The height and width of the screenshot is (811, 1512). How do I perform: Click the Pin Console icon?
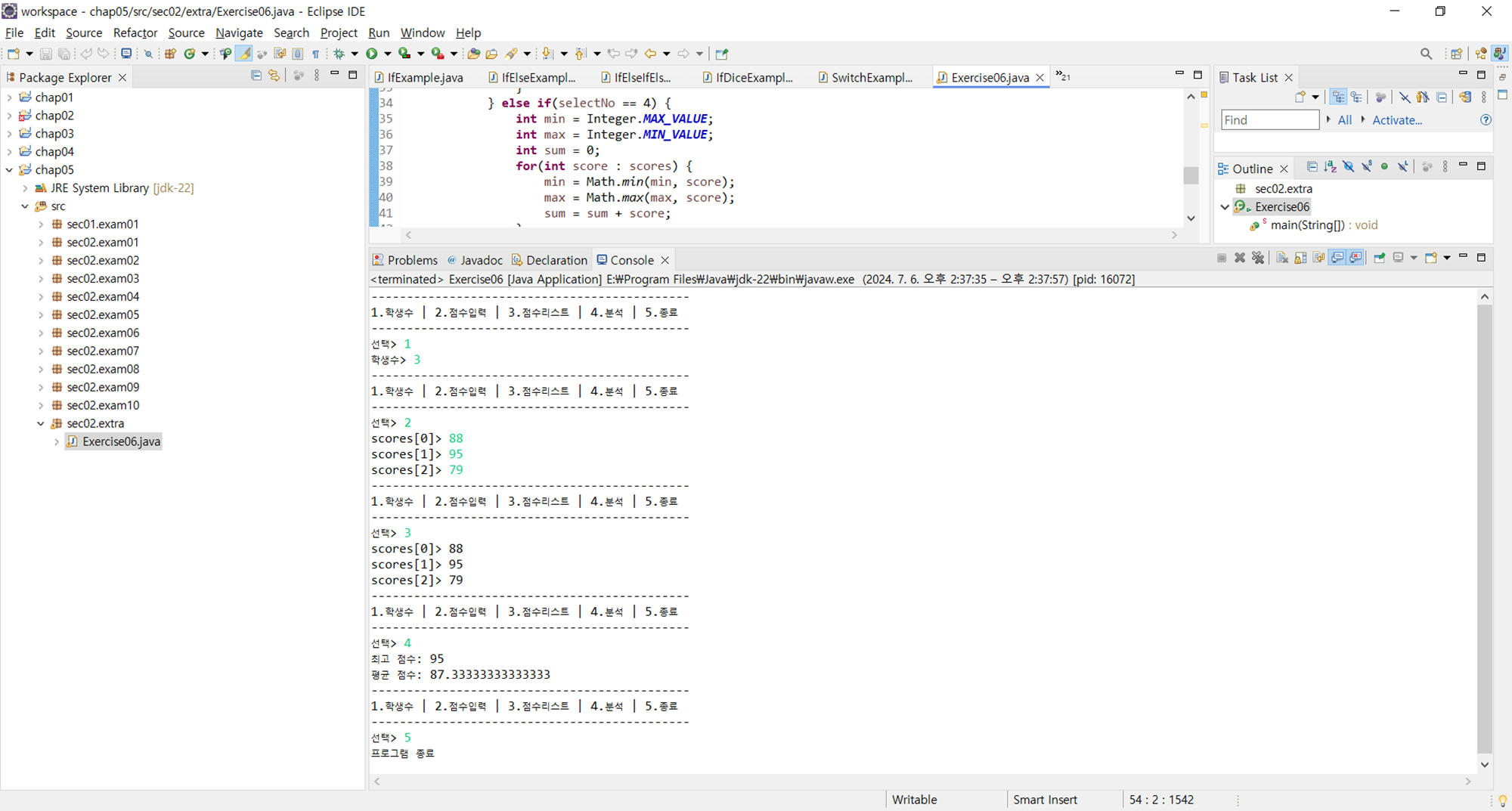point(1380,258)
